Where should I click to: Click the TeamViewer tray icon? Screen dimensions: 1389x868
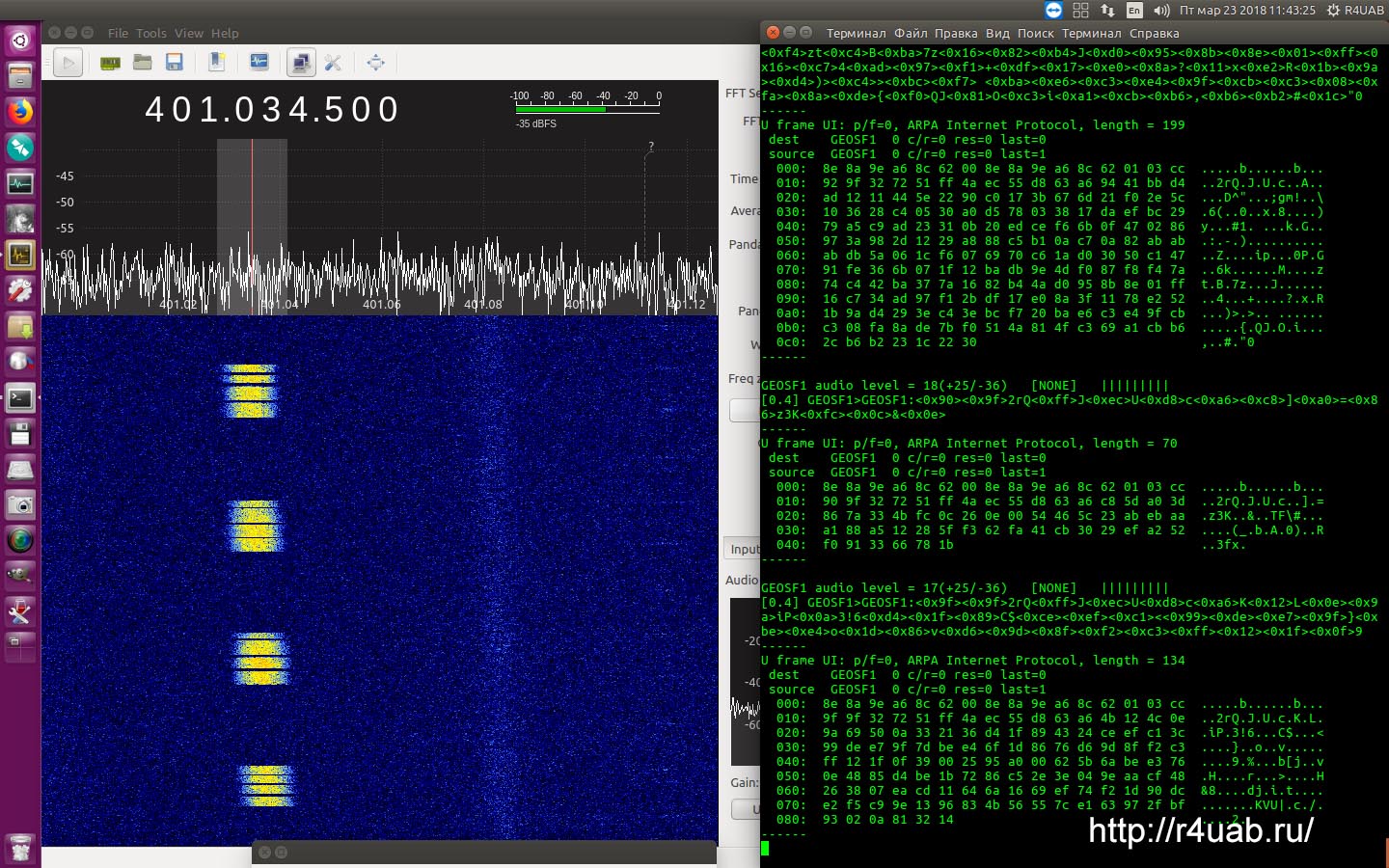[1053, 10]
